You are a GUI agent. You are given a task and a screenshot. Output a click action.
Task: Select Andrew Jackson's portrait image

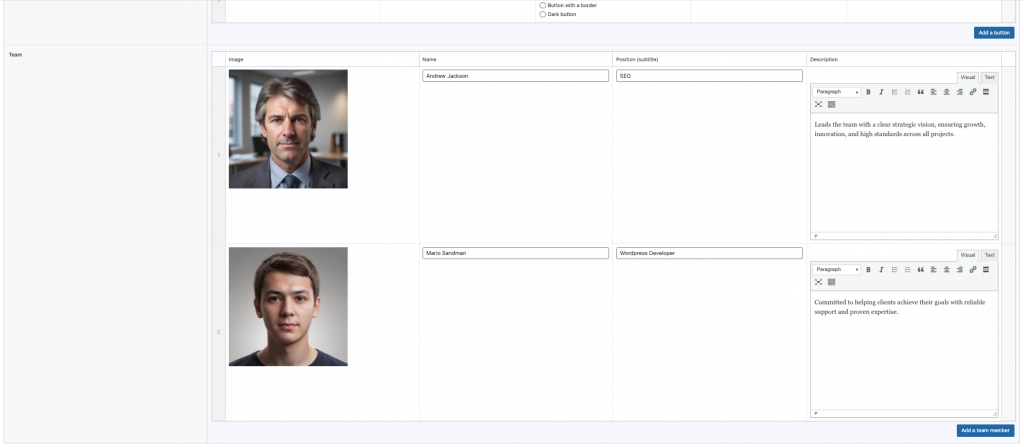[x=288, y=129]
